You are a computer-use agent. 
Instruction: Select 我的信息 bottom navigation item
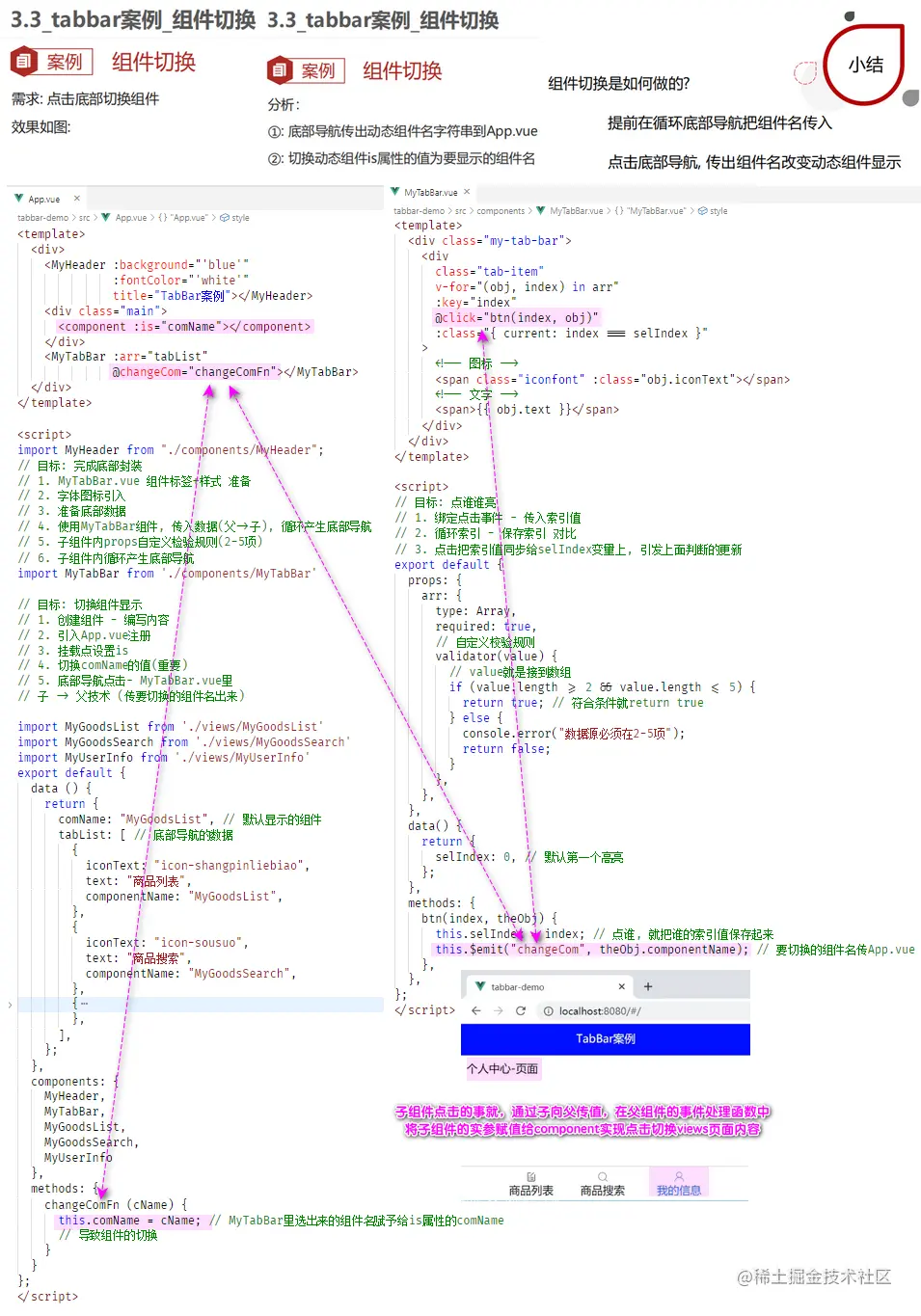coord(679,1184)
